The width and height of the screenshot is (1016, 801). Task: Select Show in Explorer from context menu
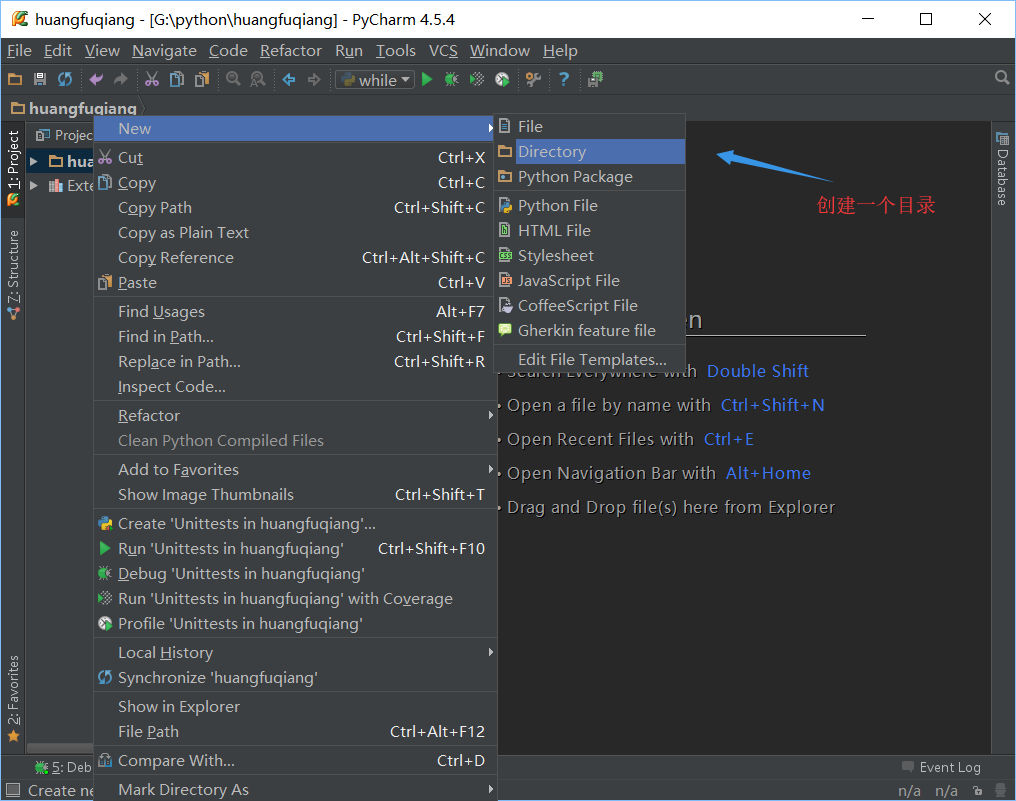pos(179,707)
